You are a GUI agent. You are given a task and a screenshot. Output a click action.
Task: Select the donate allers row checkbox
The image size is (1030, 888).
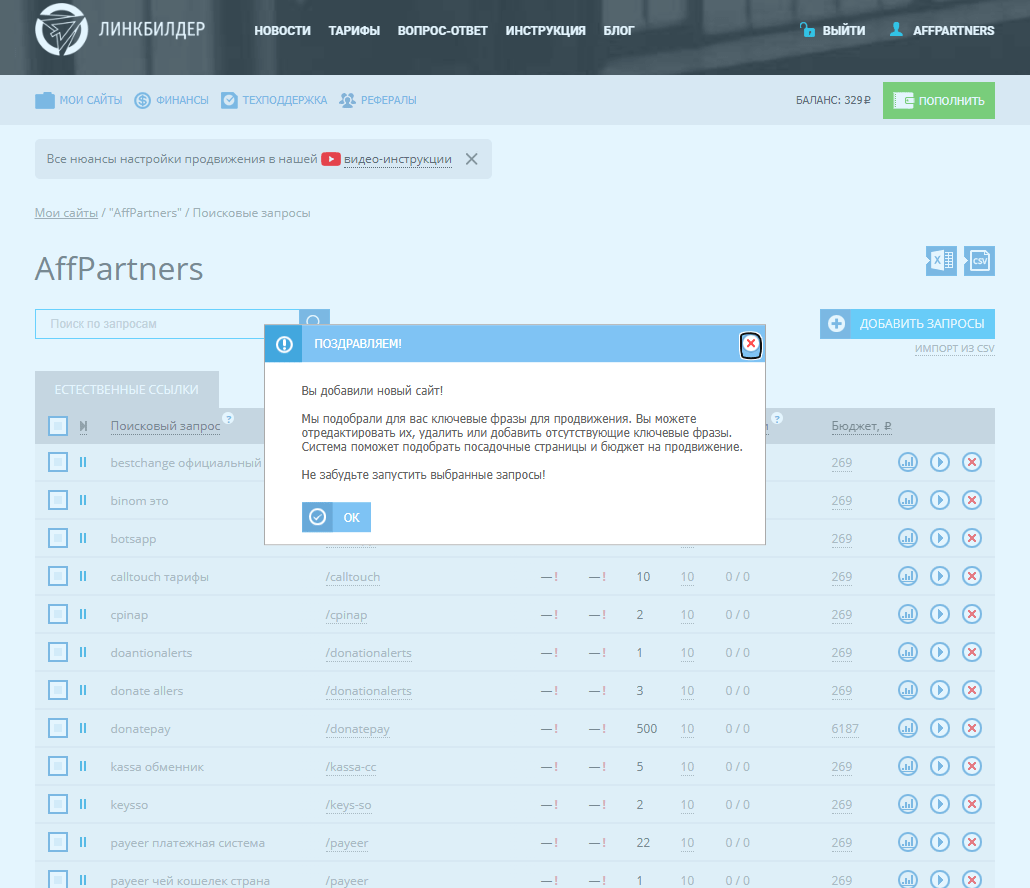tap(58, 691)
